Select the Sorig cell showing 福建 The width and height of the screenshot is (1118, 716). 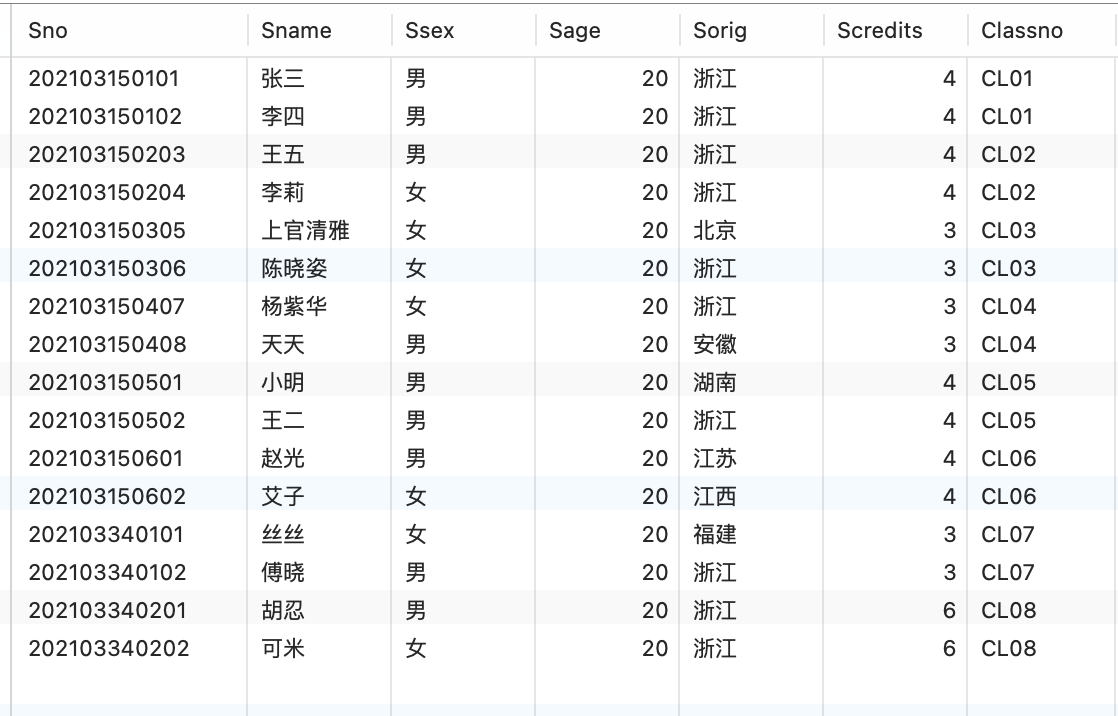[715, 535]
